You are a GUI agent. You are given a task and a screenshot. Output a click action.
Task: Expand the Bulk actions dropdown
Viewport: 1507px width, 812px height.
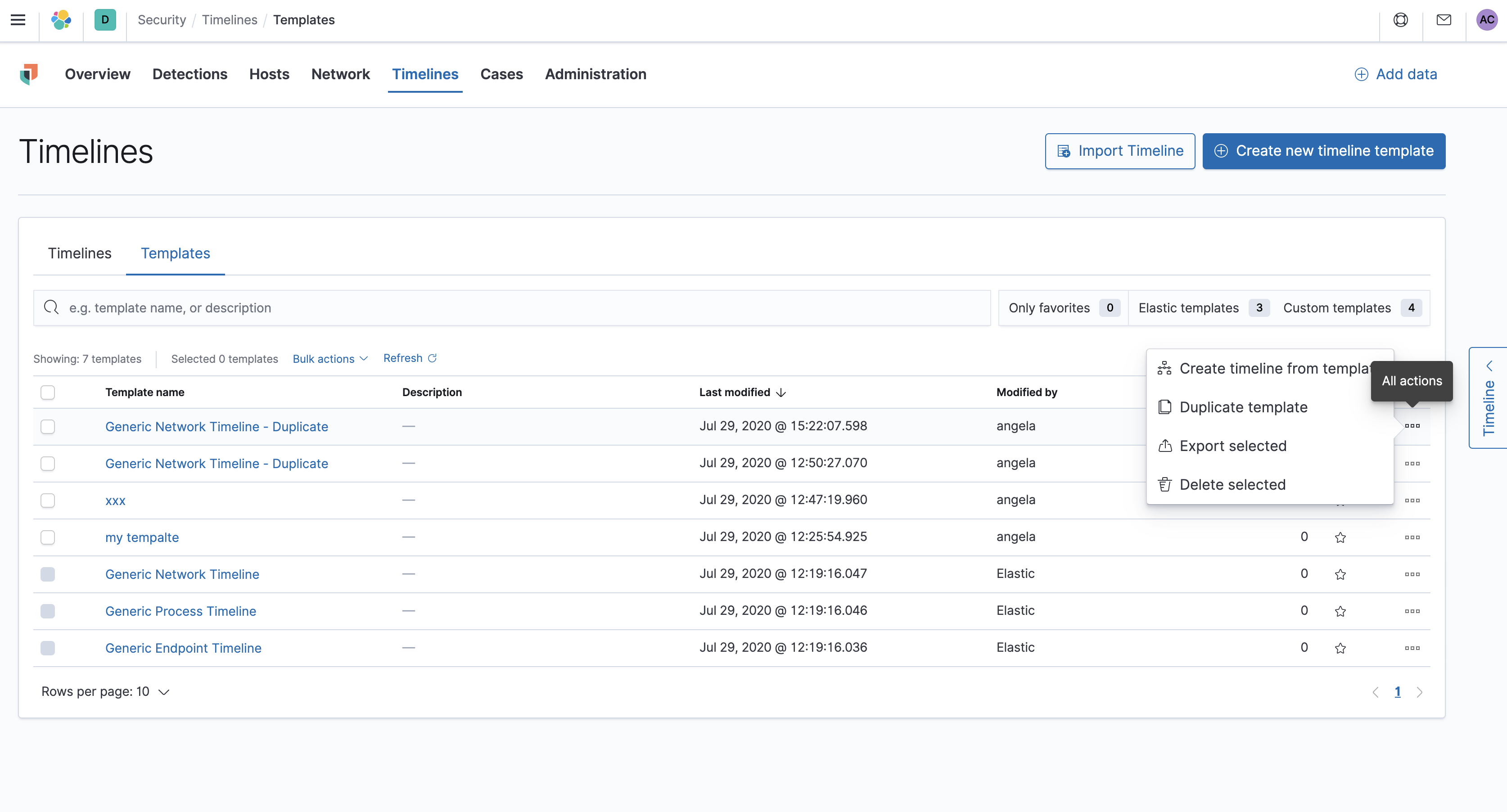pos(330,359)
